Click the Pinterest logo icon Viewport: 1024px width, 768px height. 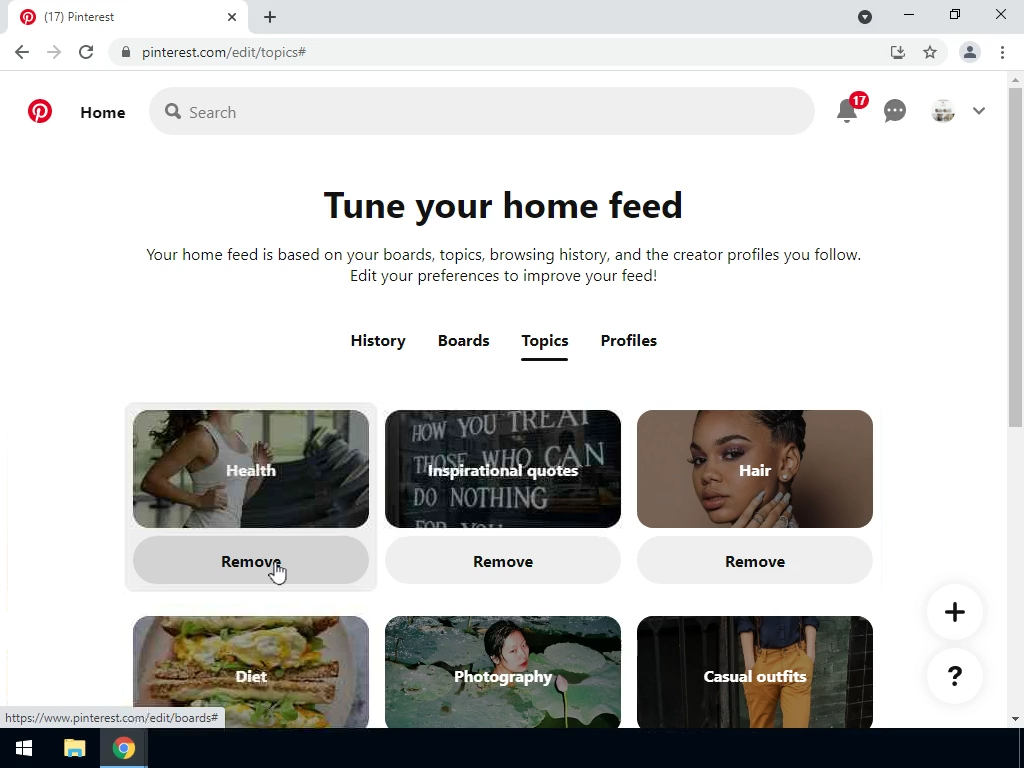pos(40,111)
